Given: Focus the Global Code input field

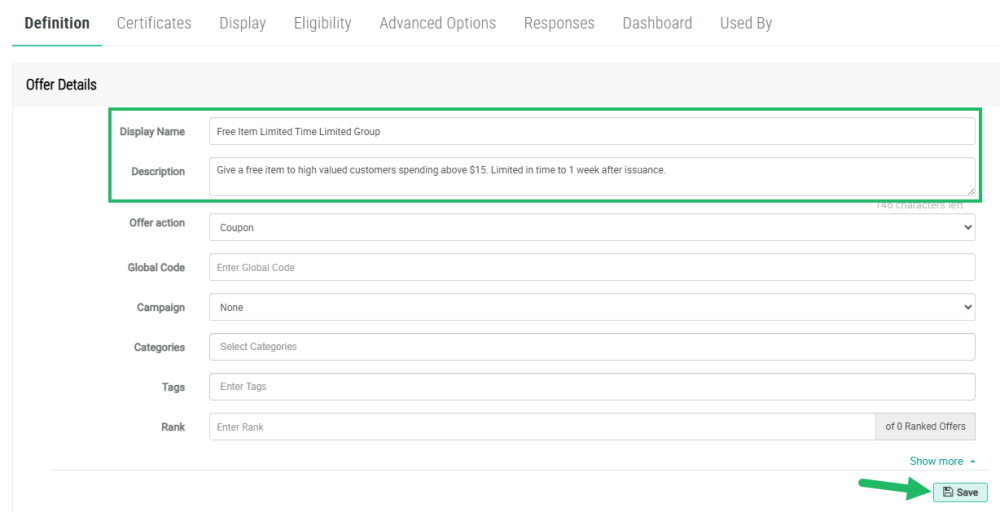Looking at the screenshot, I should [x=591, y=267].
